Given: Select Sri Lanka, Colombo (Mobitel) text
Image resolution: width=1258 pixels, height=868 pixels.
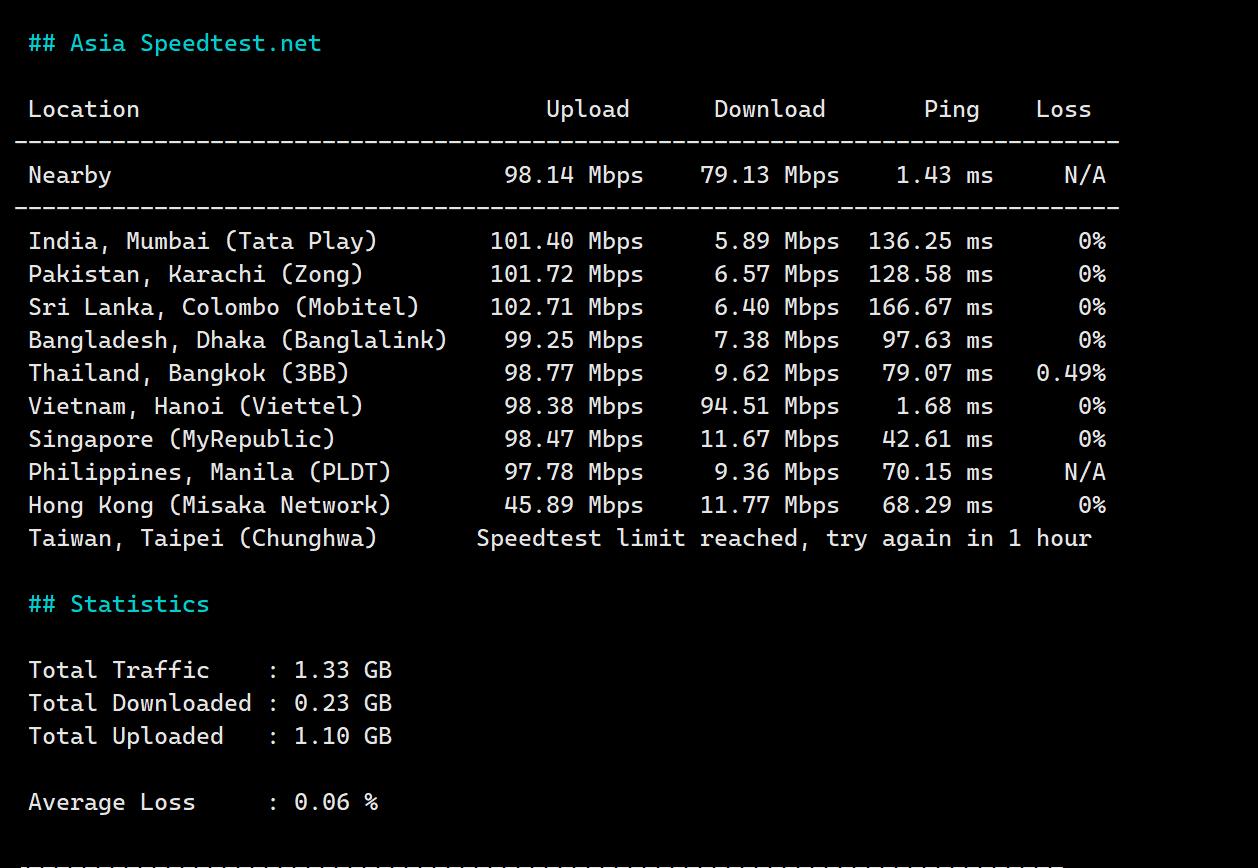Looking at the screenshot, I should click(224, 307).
